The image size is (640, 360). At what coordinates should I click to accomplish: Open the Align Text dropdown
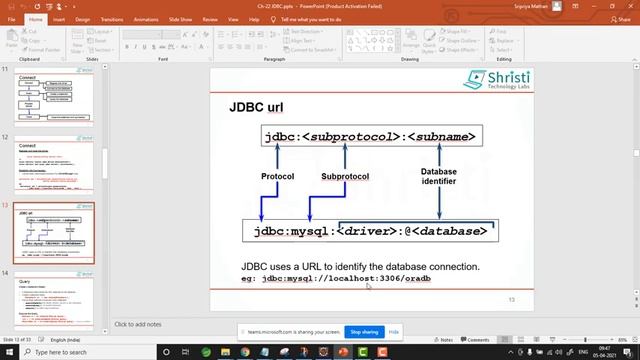(299, 40)
